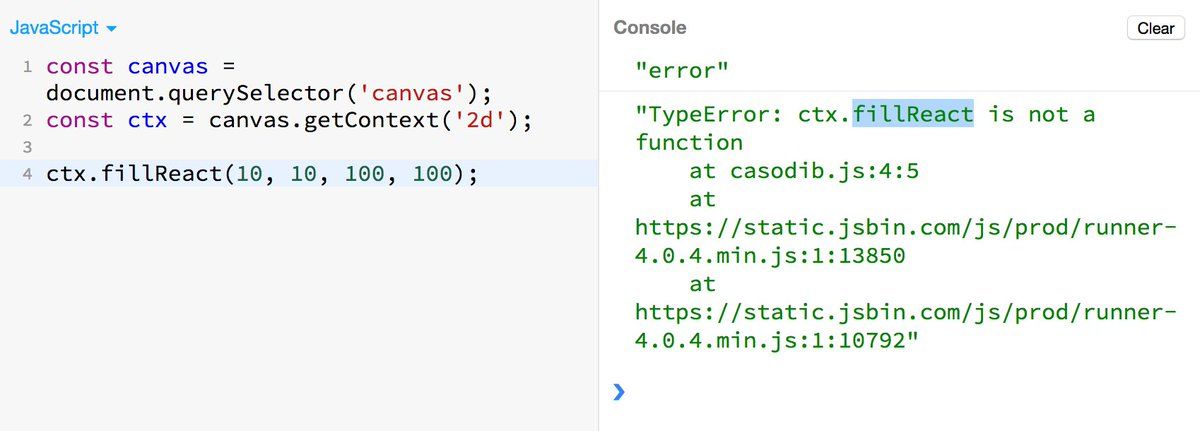Click line number 4 in the gutter

(27, 174)
